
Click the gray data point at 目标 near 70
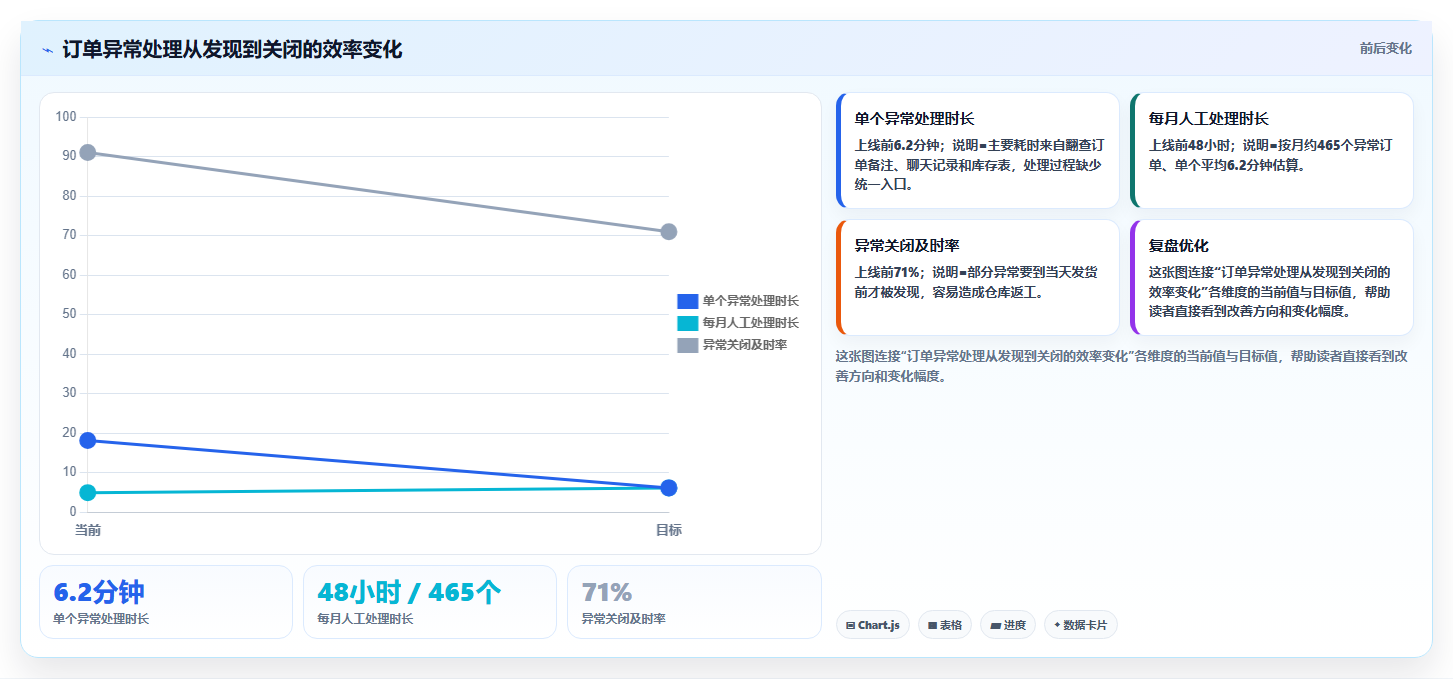(669, 232)
